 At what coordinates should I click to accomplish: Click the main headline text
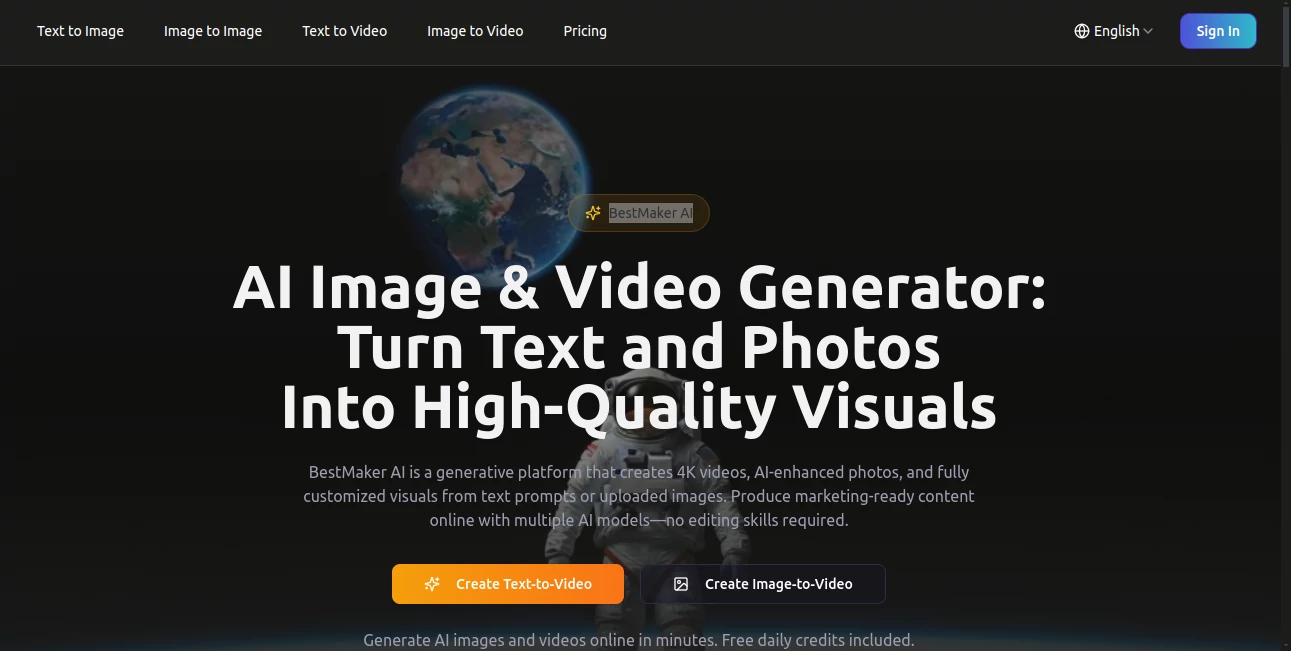640,347
